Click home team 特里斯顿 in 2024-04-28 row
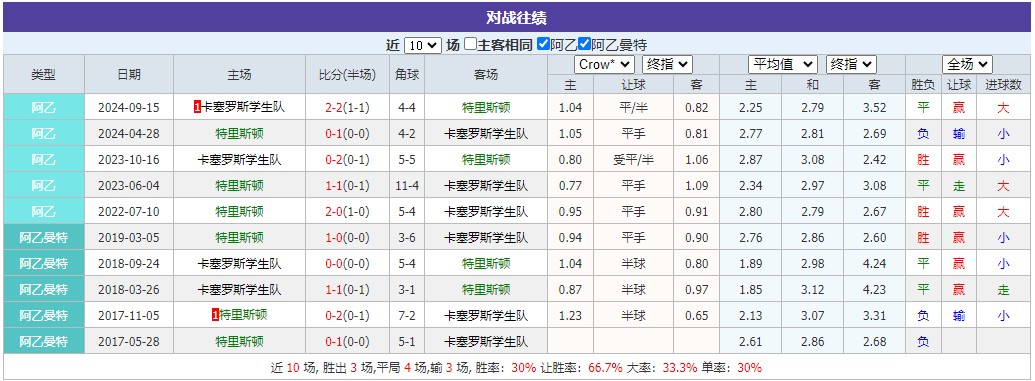This screenshot has width=1035, height=381. tap(239, 133)
